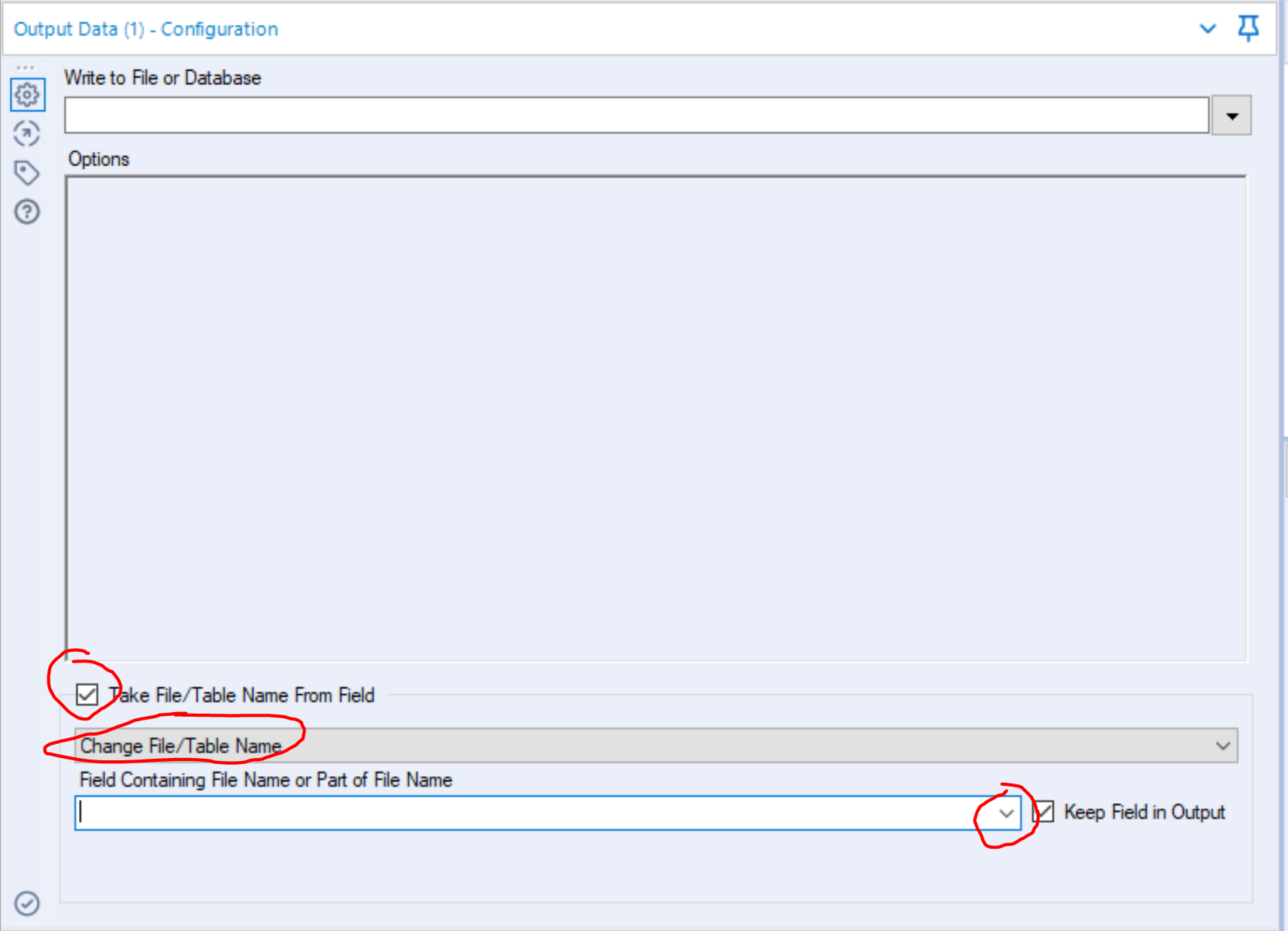Uncheck Take File/Table Name From Field

(88, 696)
